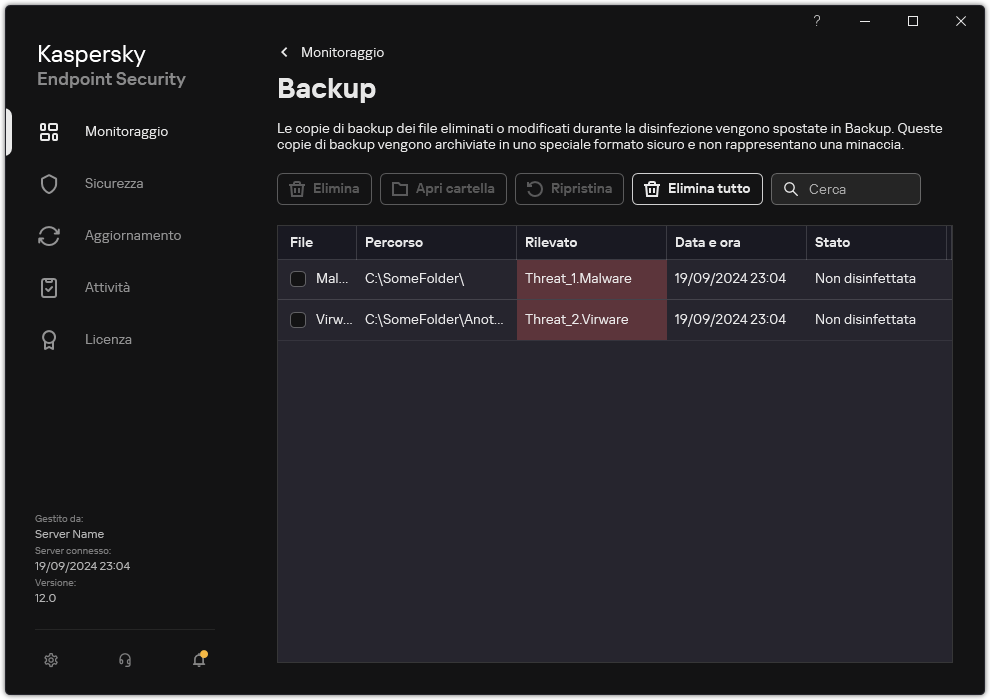Open settings with the gear icon

pyautogui.click(x=50, y=660)
